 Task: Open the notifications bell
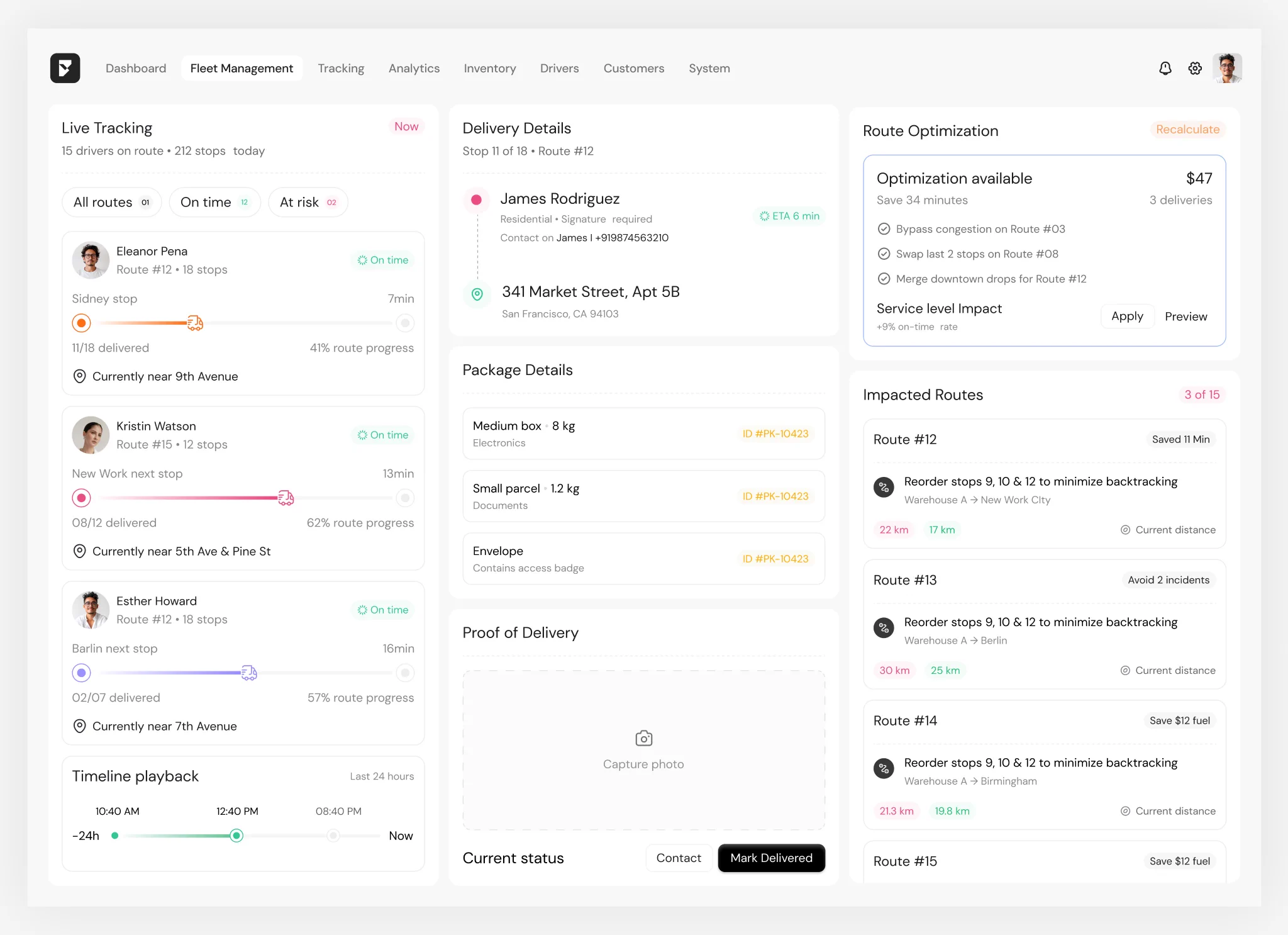pos(1165,68)
